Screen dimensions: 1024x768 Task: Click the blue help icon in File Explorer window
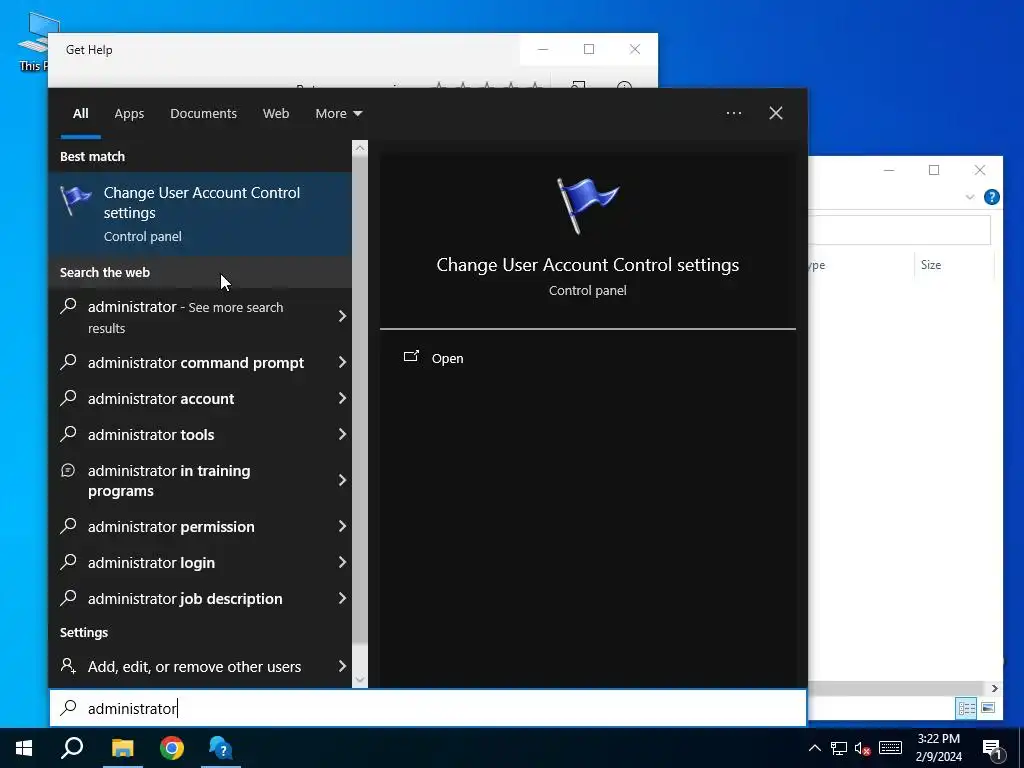coord(991,197)
